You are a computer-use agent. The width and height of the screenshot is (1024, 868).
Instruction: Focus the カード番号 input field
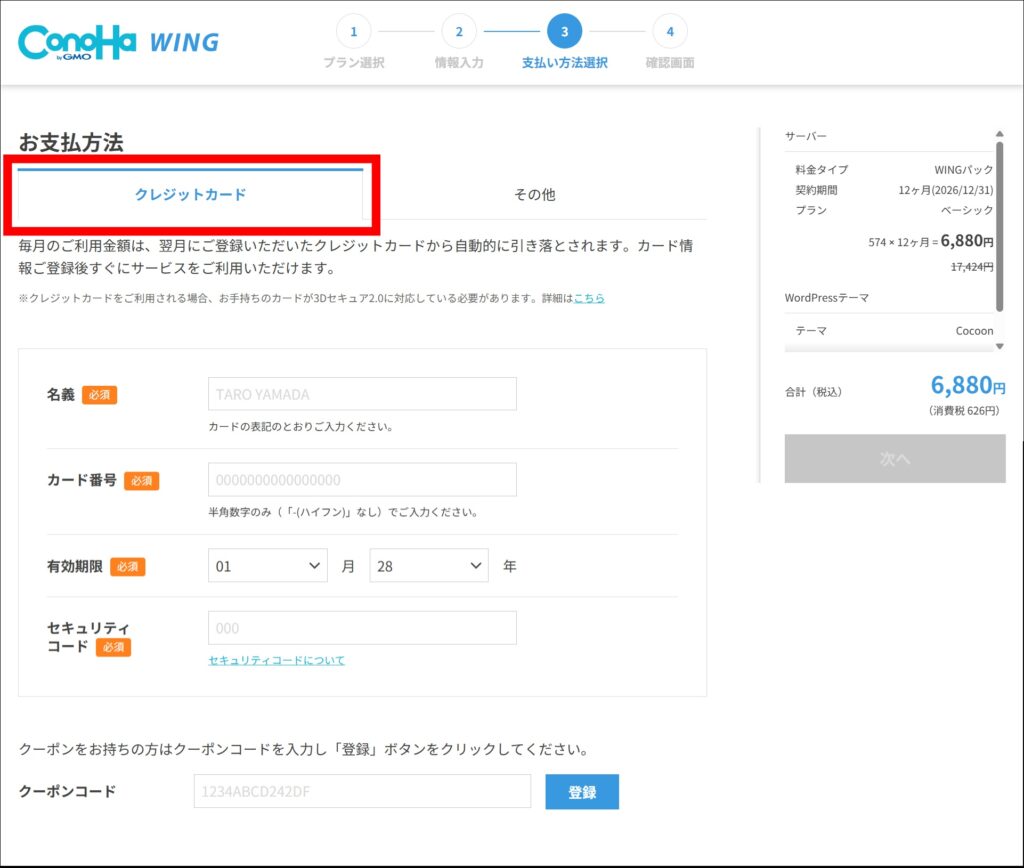pyautogui.click(x=362, y=480)
